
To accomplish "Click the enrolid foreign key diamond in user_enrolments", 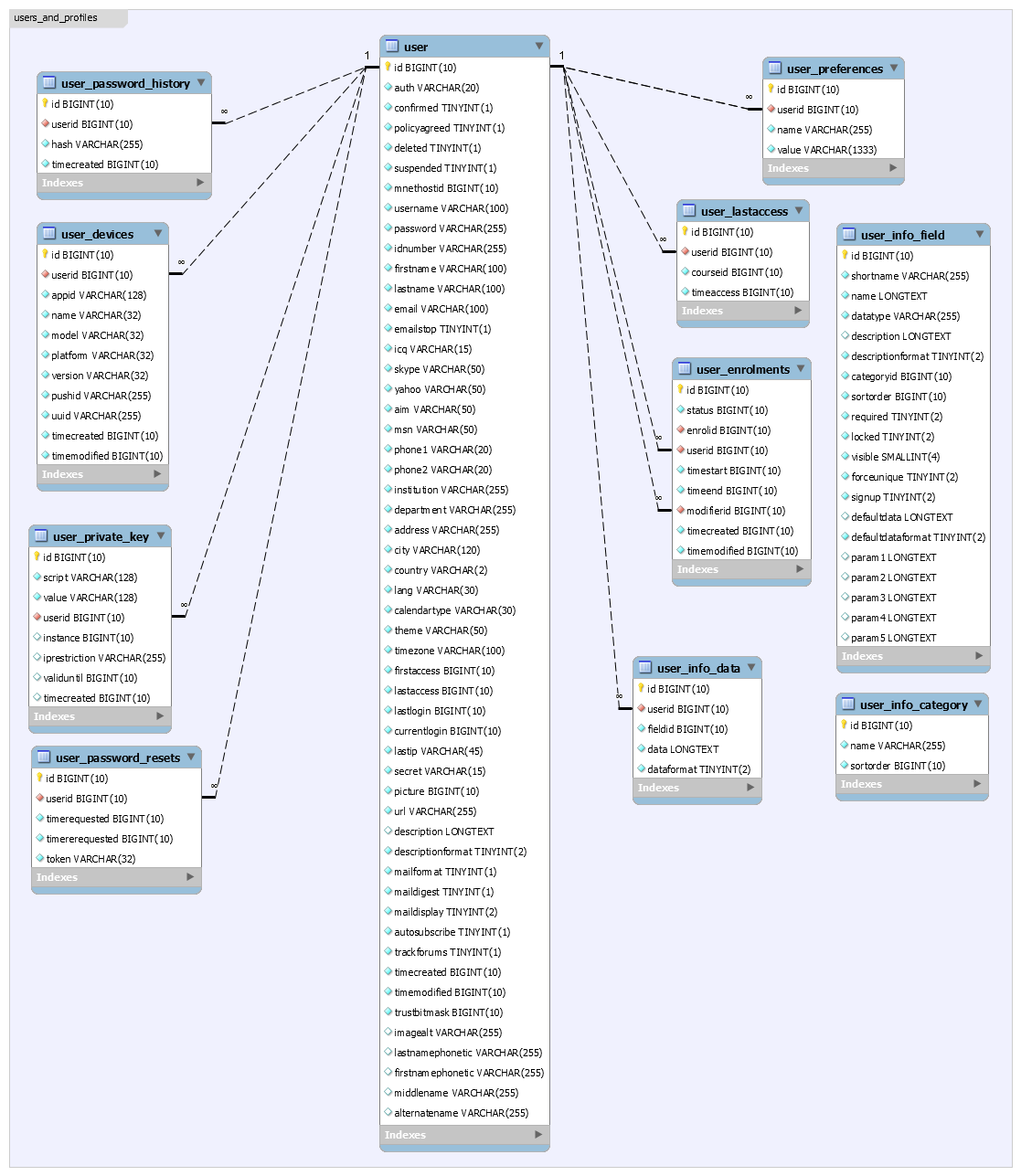I will pyautogui.click(x=680, y=430).
